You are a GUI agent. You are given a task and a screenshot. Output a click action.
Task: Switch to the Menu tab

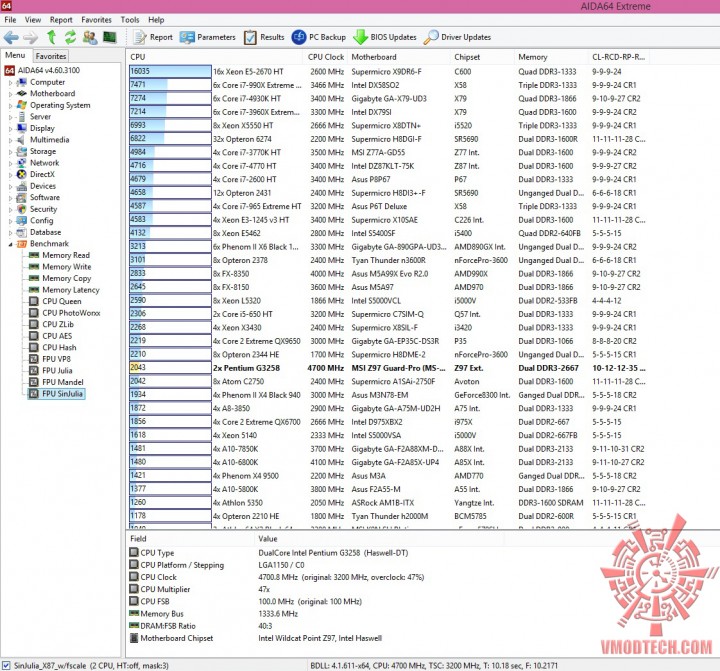pos(15,56)
